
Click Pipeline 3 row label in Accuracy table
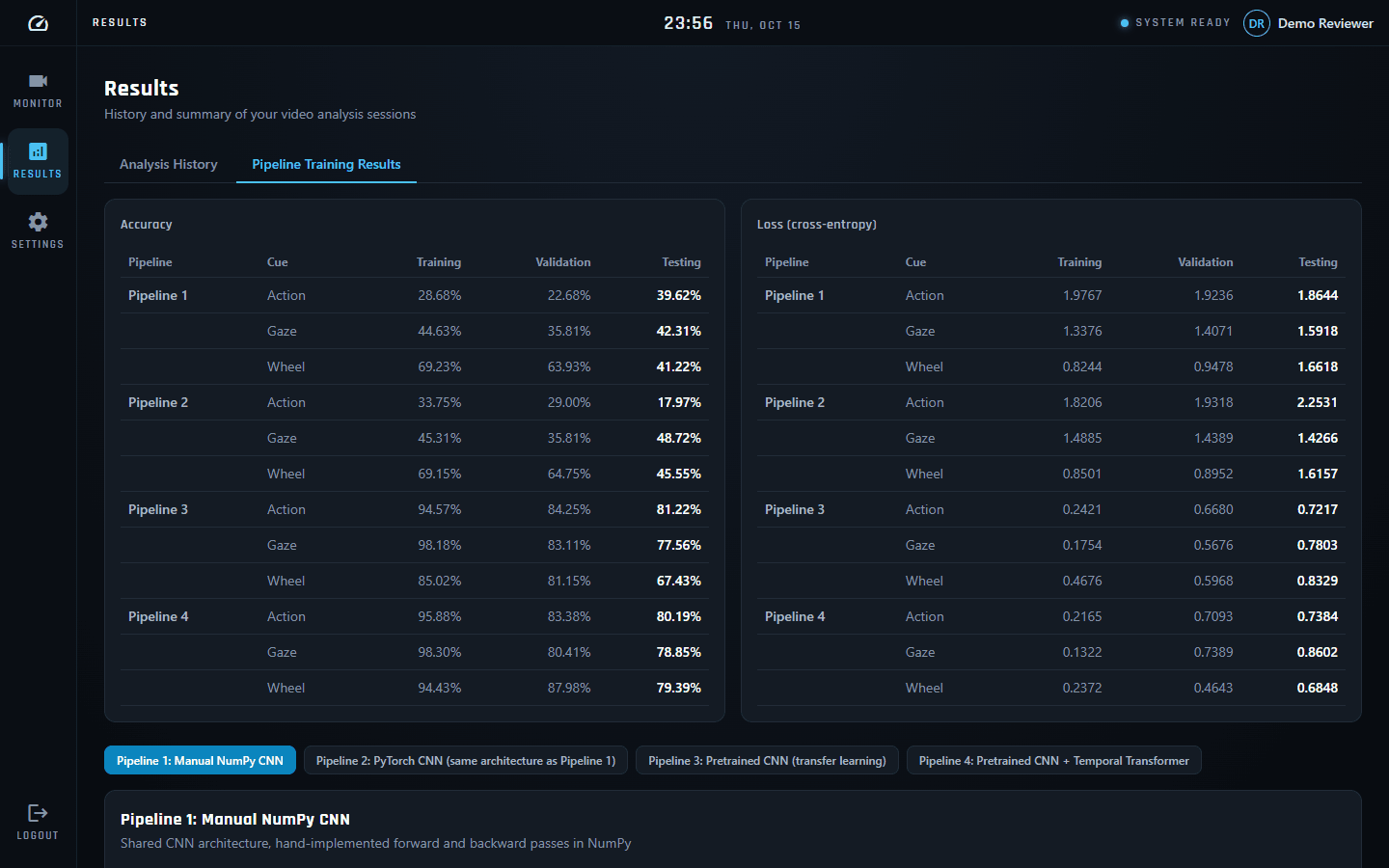pyautogui.click(x=158, y=509)
